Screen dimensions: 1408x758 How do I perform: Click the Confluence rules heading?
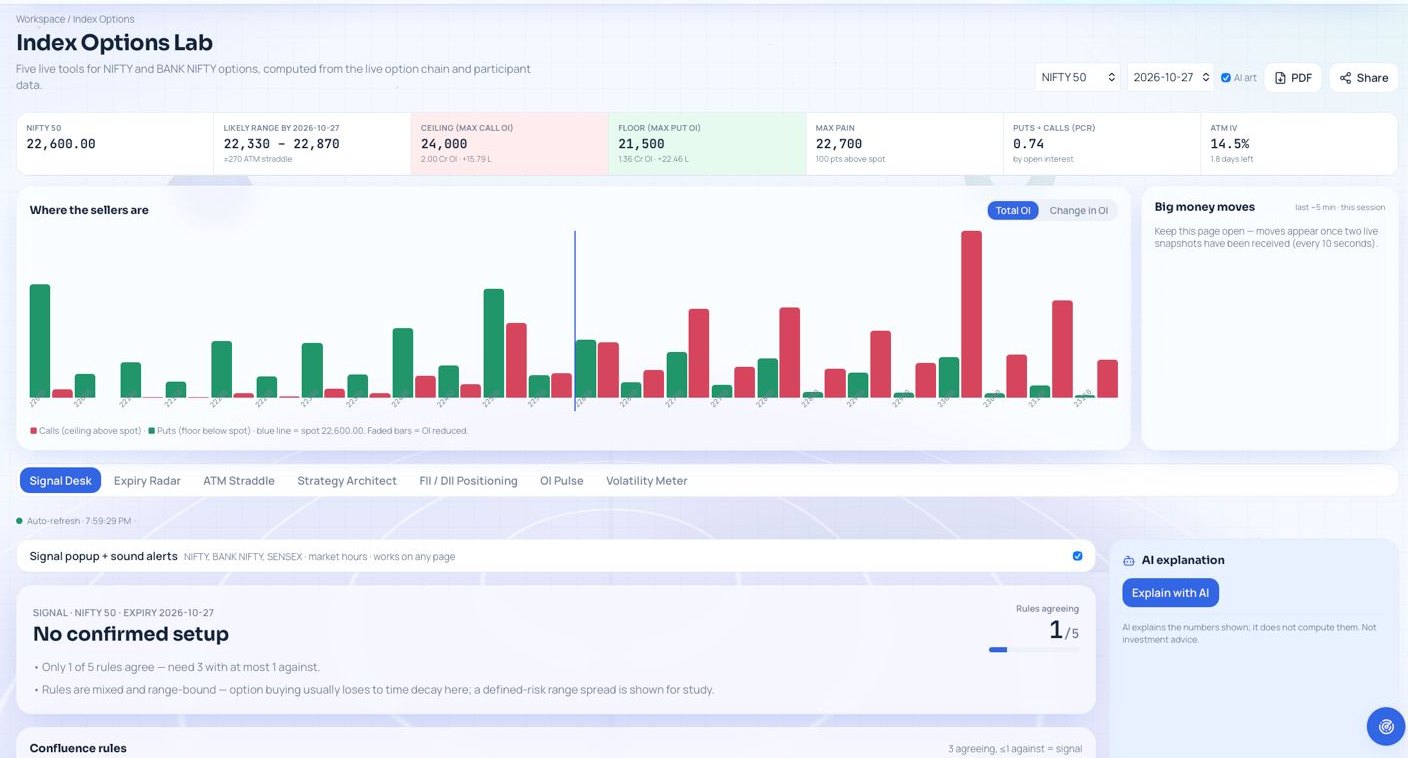click(78, 748)
